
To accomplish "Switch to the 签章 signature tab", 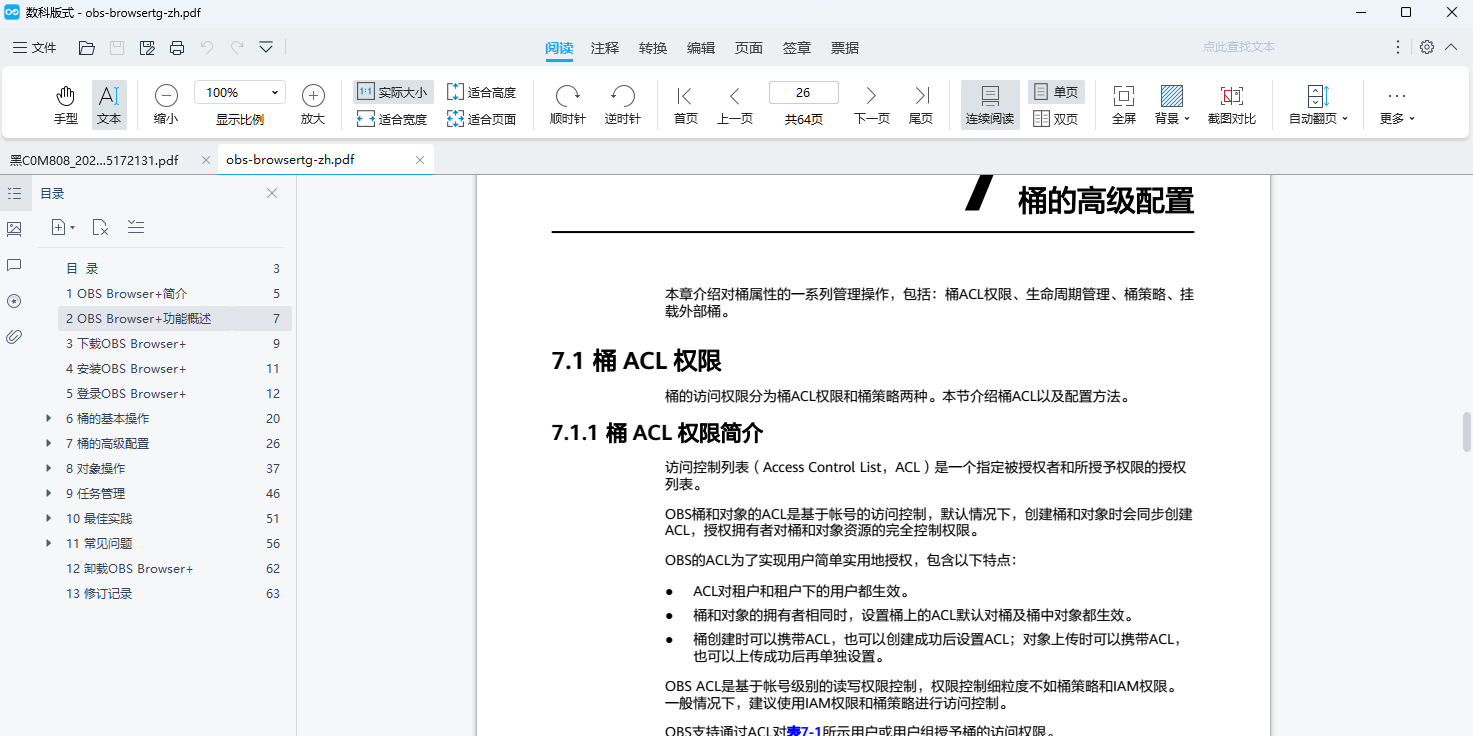I will click(797, 48).
